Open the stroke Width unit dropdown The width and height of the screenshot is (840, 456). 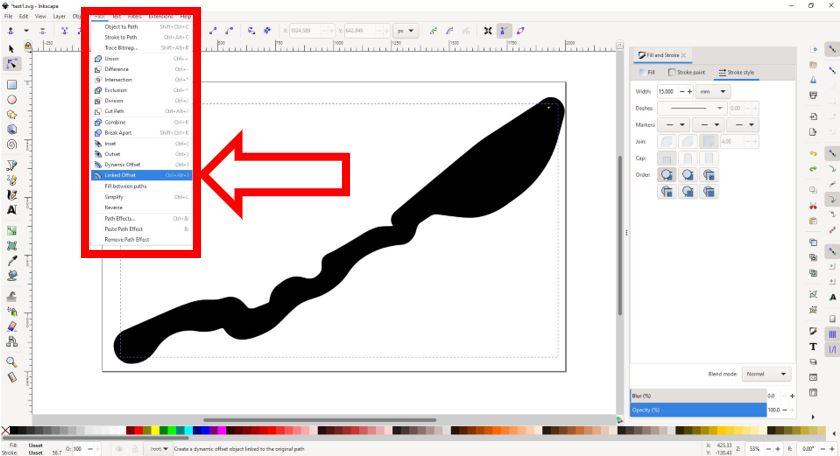tap(712, 92)
